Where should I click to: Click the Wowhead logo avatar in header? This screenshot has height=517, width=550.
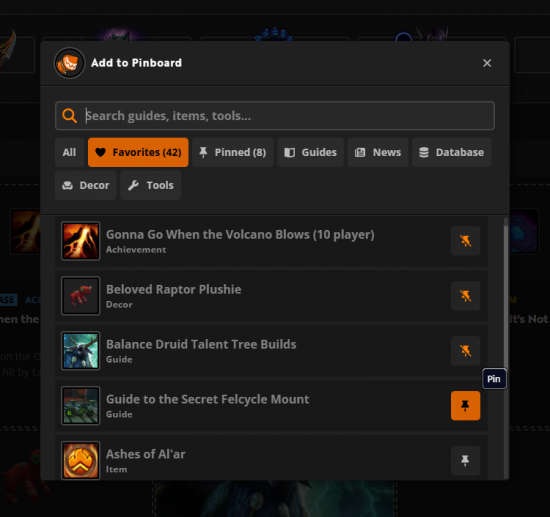[69, 63]
